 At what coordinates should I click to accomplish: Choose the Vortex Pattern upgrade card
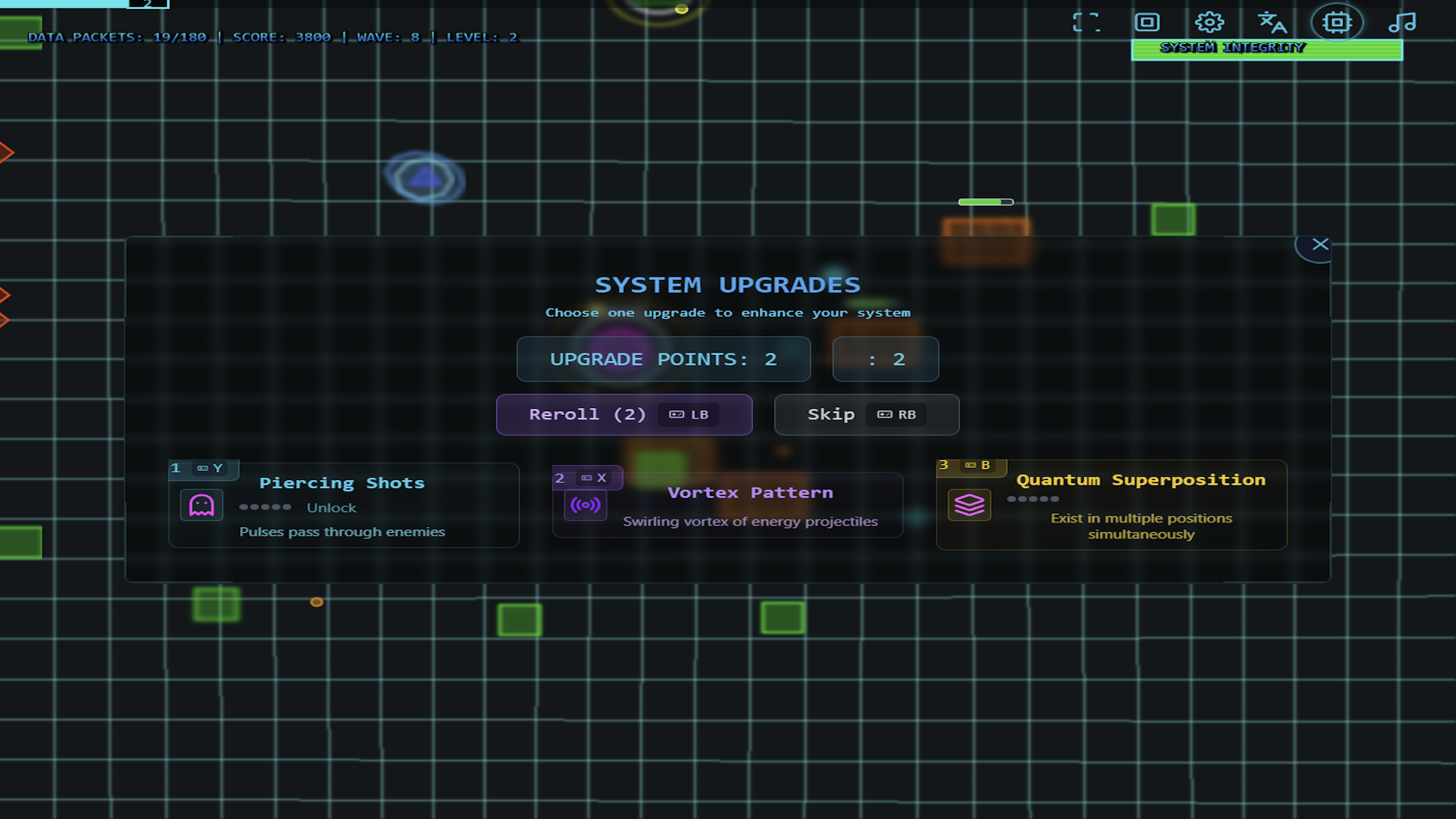pyautogui.click(x=727, y=504)
